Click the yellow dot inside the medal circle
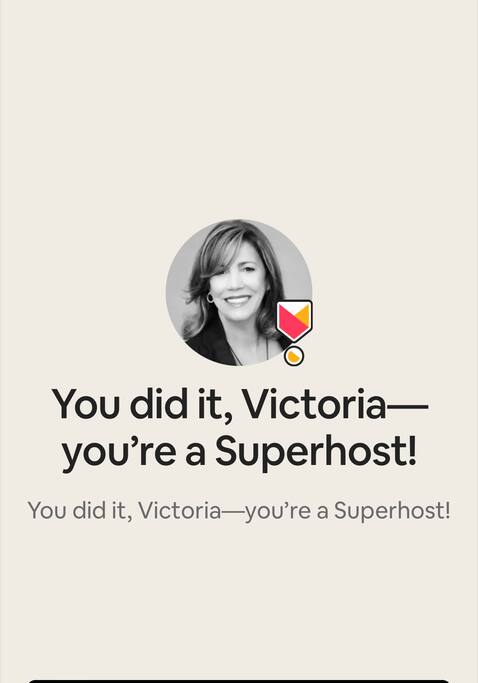This screenshot has height=683, width=478. point(295,356)
